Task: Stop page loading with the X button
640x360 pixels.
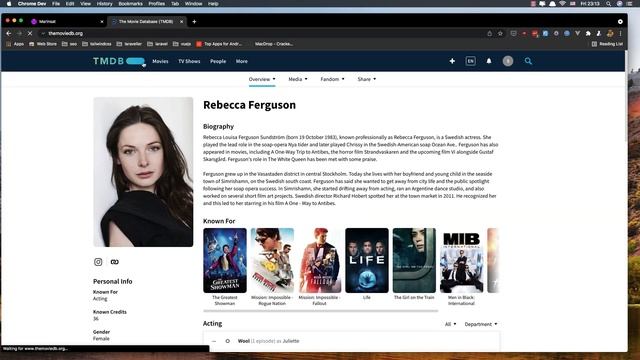Action: (x=30, y=33)
